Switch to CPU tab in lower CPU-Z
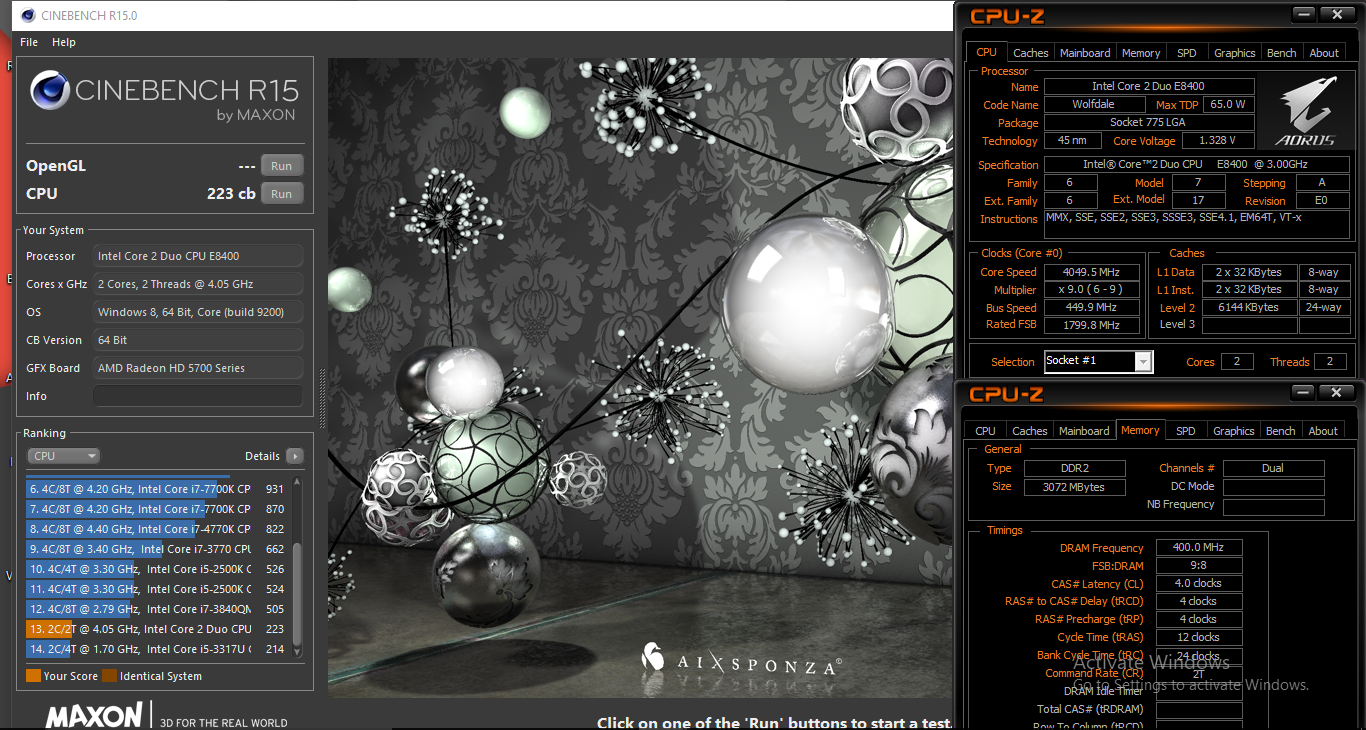The width and height of the screenshot is (1366, 730). [x=985, y=431]
